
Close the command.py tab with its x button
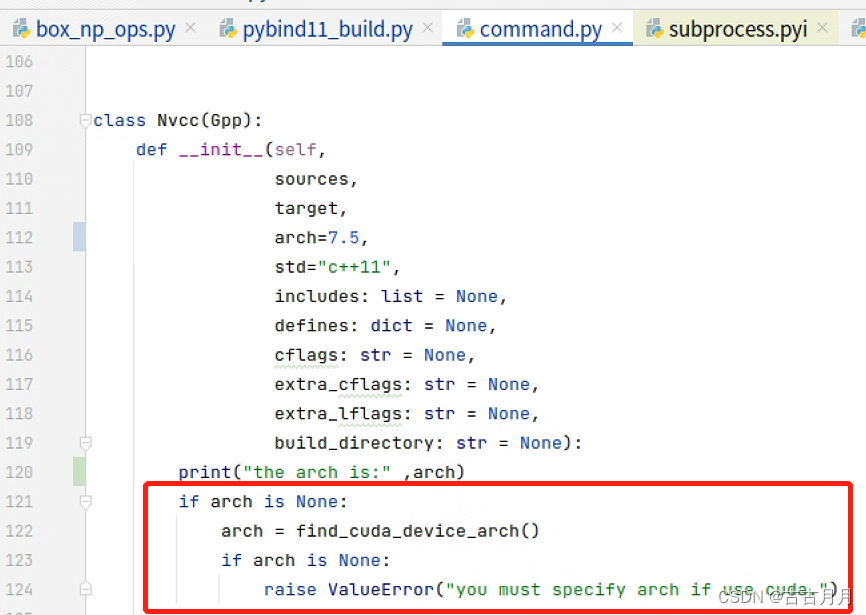click(620, 28)
